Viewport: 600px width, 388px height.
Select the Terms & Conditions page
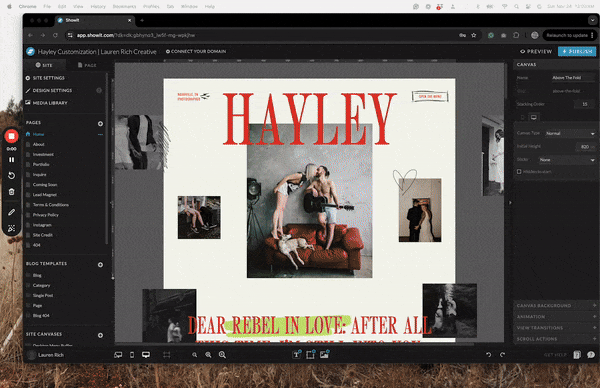51,205
